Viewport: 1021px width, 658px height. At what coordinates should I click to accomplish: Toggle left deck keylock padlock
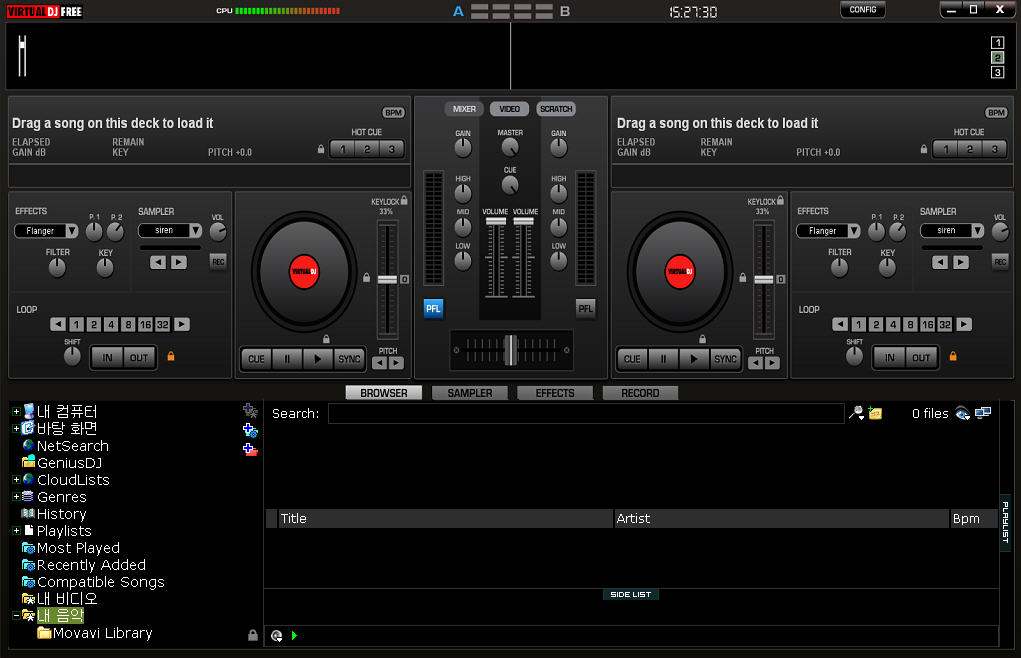[x=404, y=200]
